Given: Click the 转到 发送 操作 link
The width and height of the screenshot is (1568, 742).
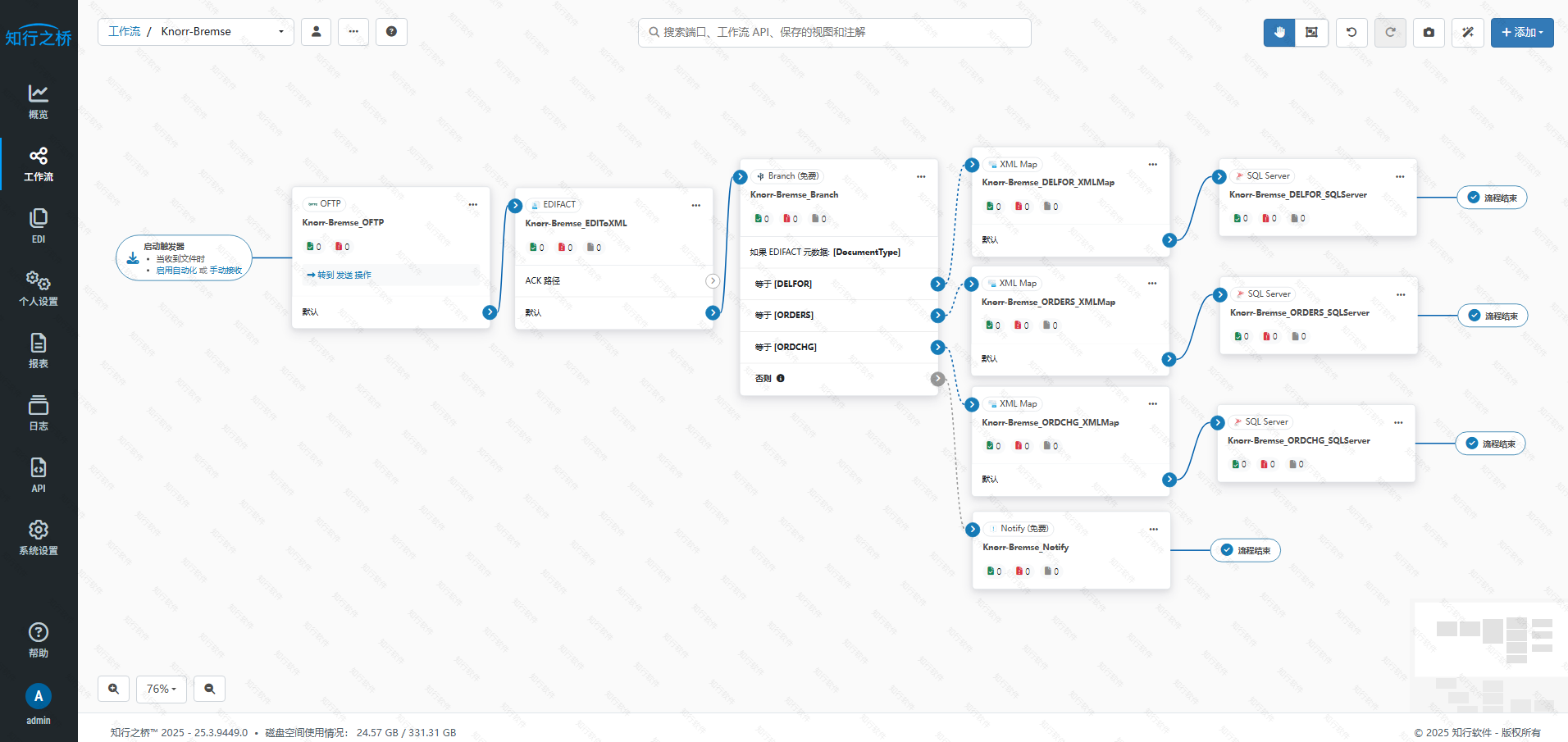Looking at the screenshot, I should 339,275.
